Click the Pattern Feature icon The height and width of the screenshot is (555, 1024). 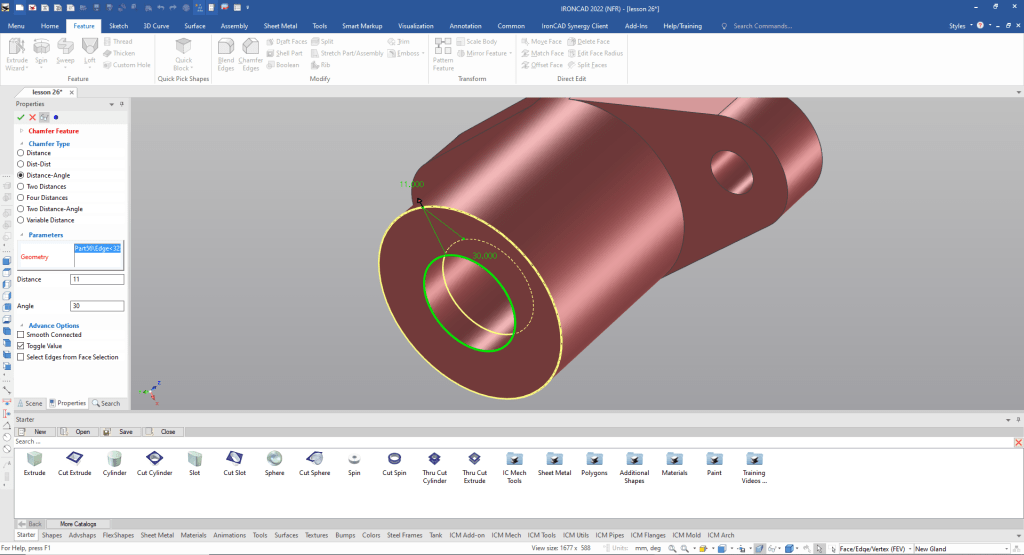(x=442, y=52)
